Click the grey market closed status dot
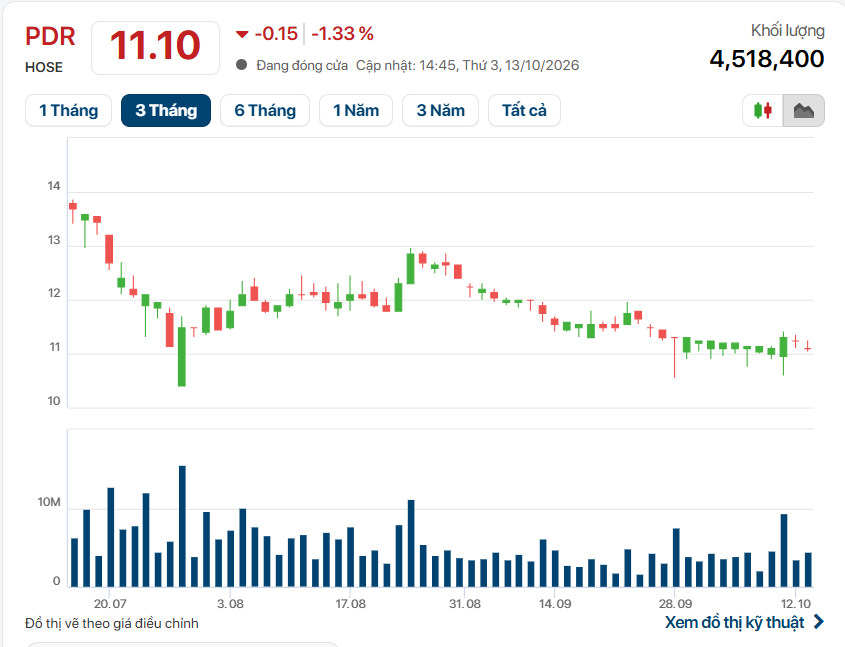The image size is (845, 647). tap(241, 65)
